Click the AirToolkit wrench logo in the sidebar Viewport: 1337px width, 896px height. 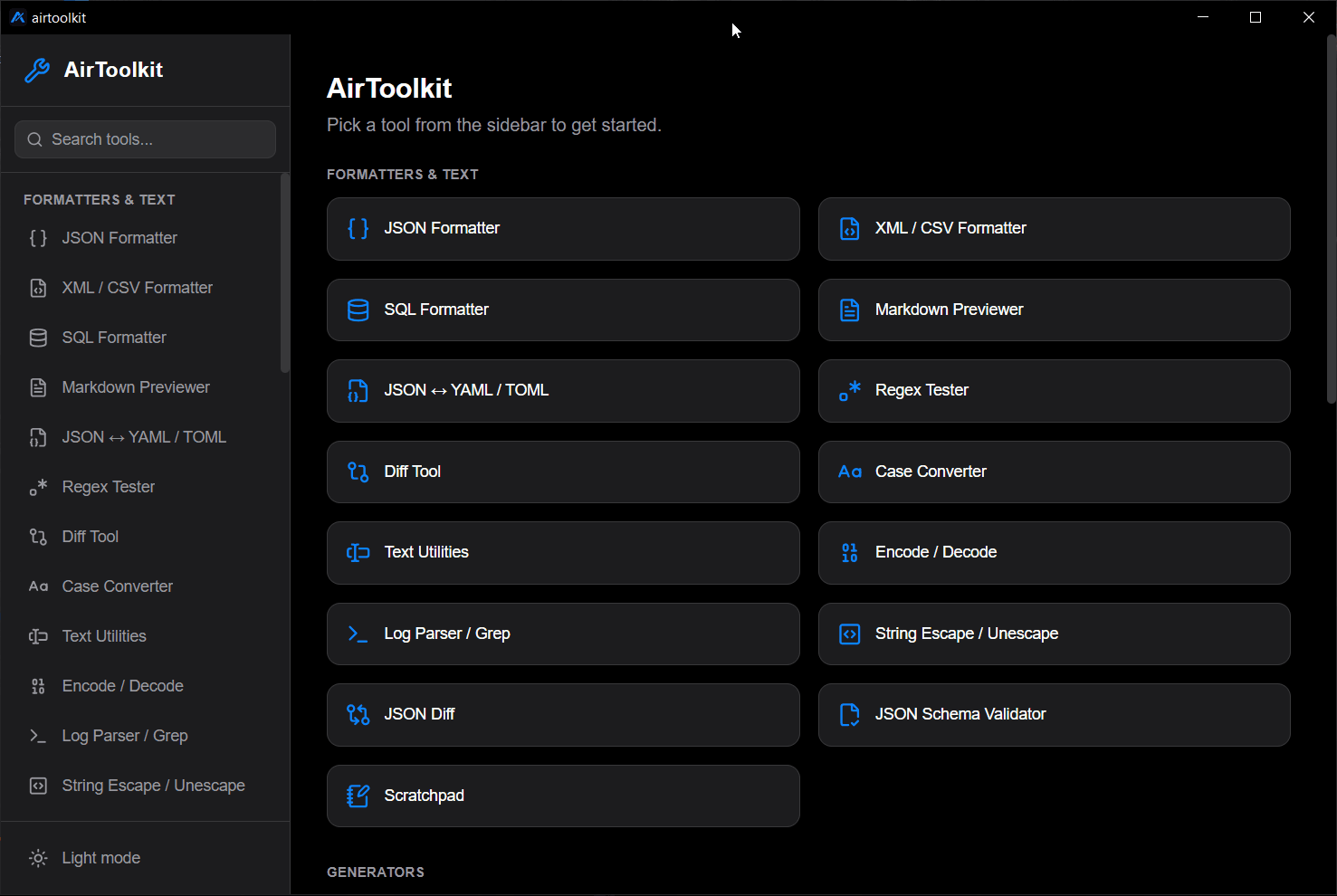(x=37, y=70)
